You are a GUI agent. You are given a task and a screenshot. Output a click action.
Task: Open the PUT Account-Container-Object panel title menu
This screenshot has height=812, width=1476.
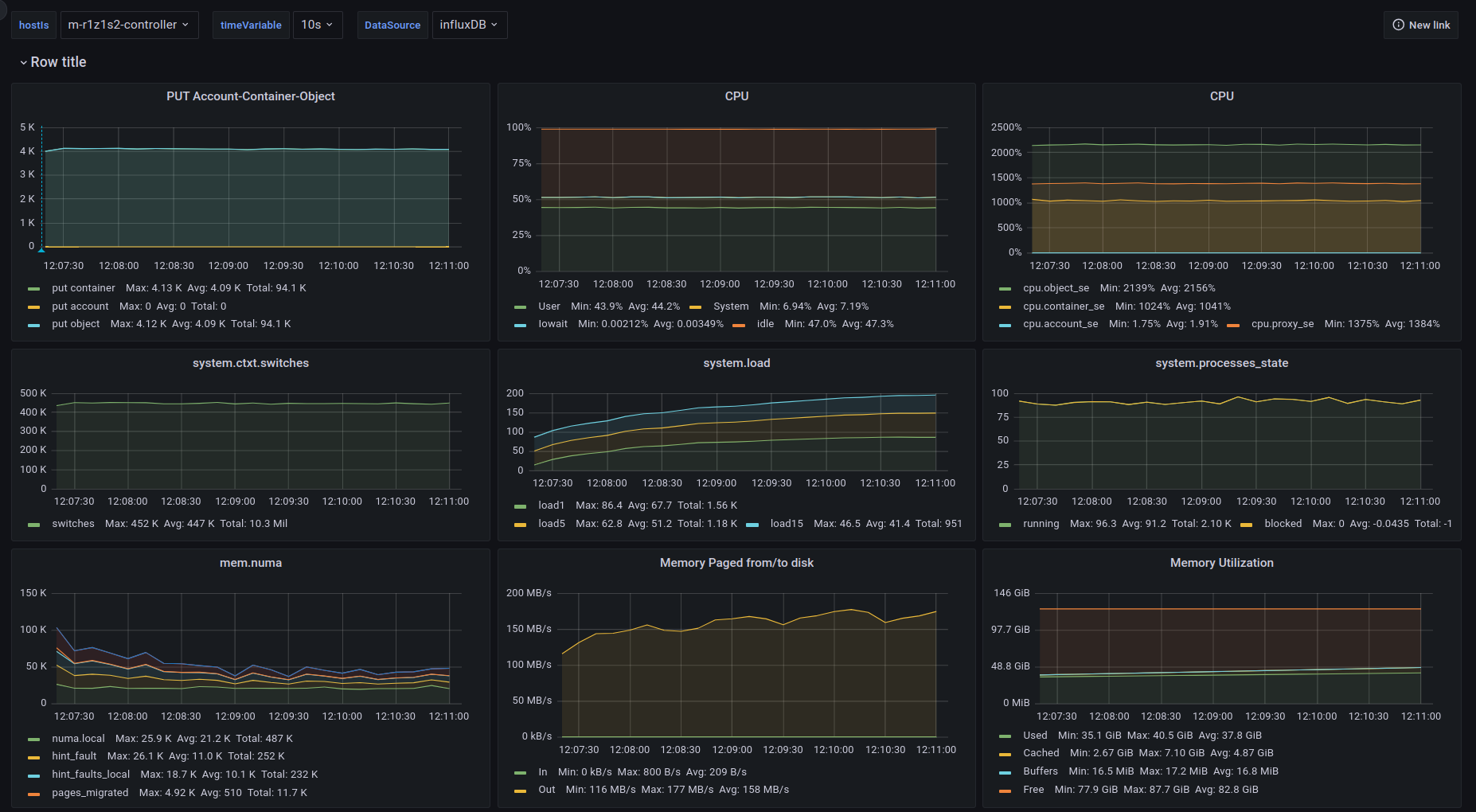click(x=250, y=96)
